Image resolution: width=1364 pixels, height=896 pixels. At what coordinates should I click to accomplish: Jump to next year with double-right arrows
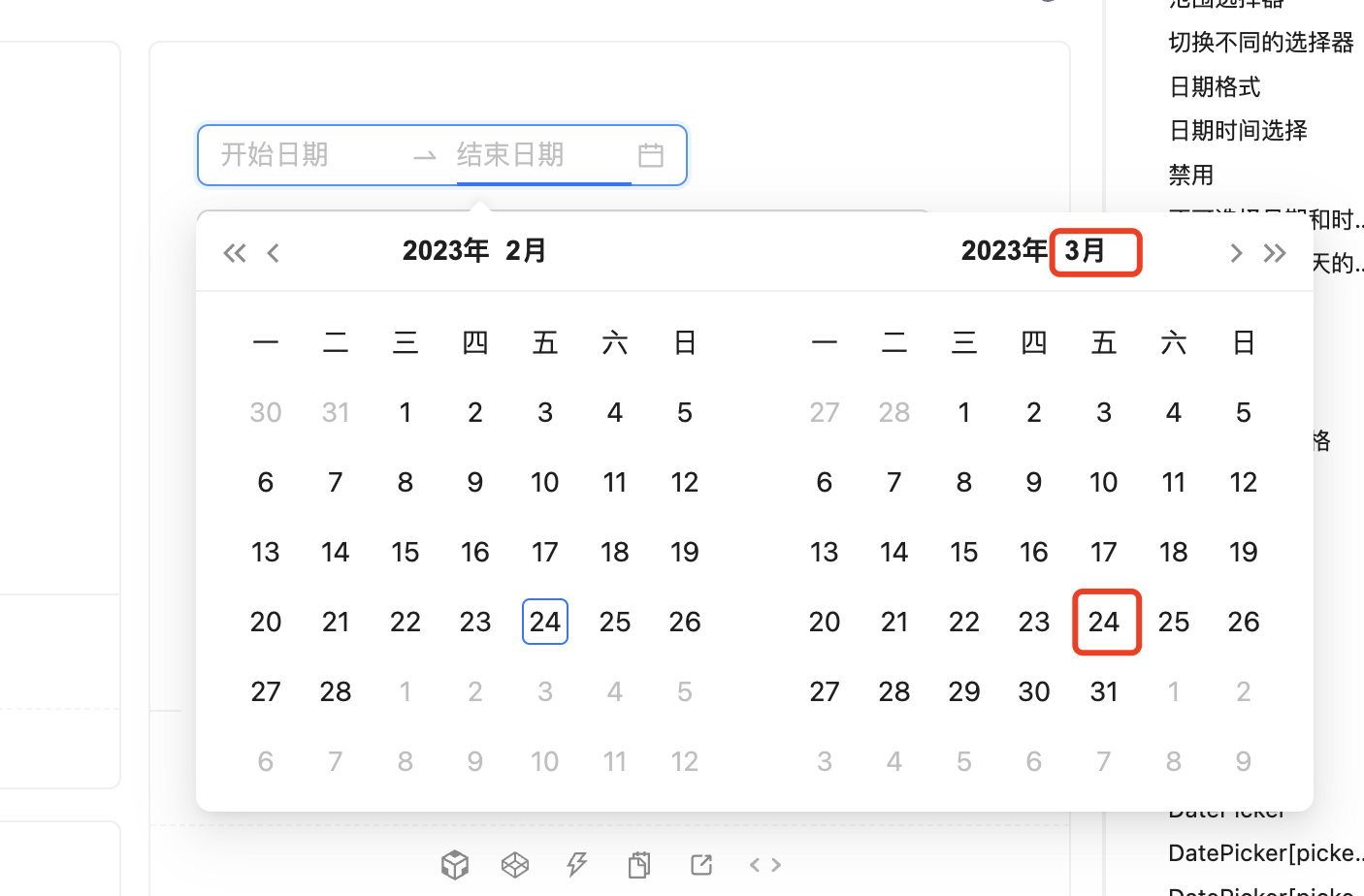pyautogui.click(x=1274, y=252)
